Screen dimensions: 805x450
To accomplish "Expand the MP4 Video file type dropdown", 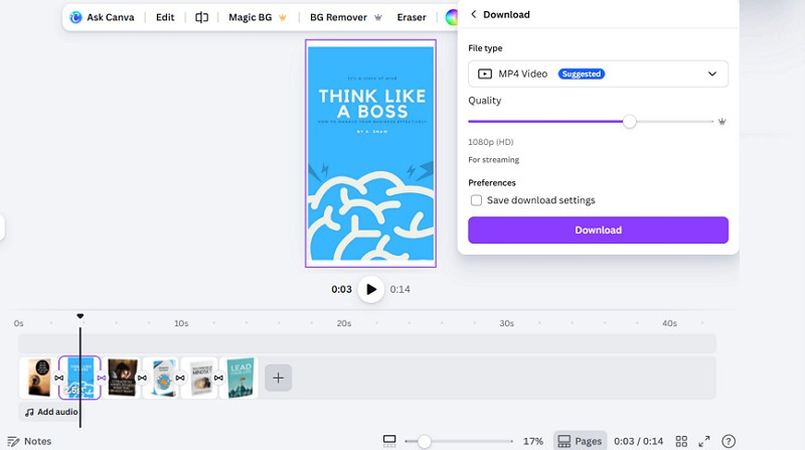I will pyautogui.click(x=598, y=74).
